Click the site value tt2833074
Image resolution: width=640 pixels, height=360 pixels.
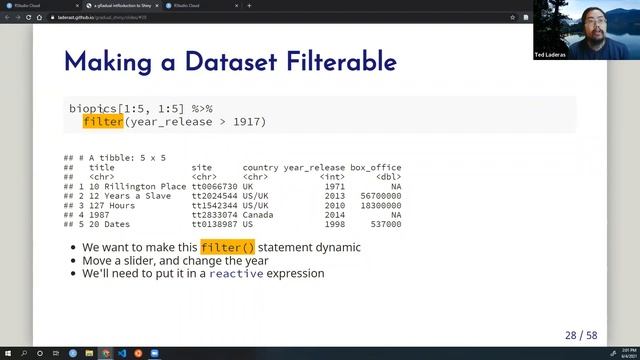(214, 215)
